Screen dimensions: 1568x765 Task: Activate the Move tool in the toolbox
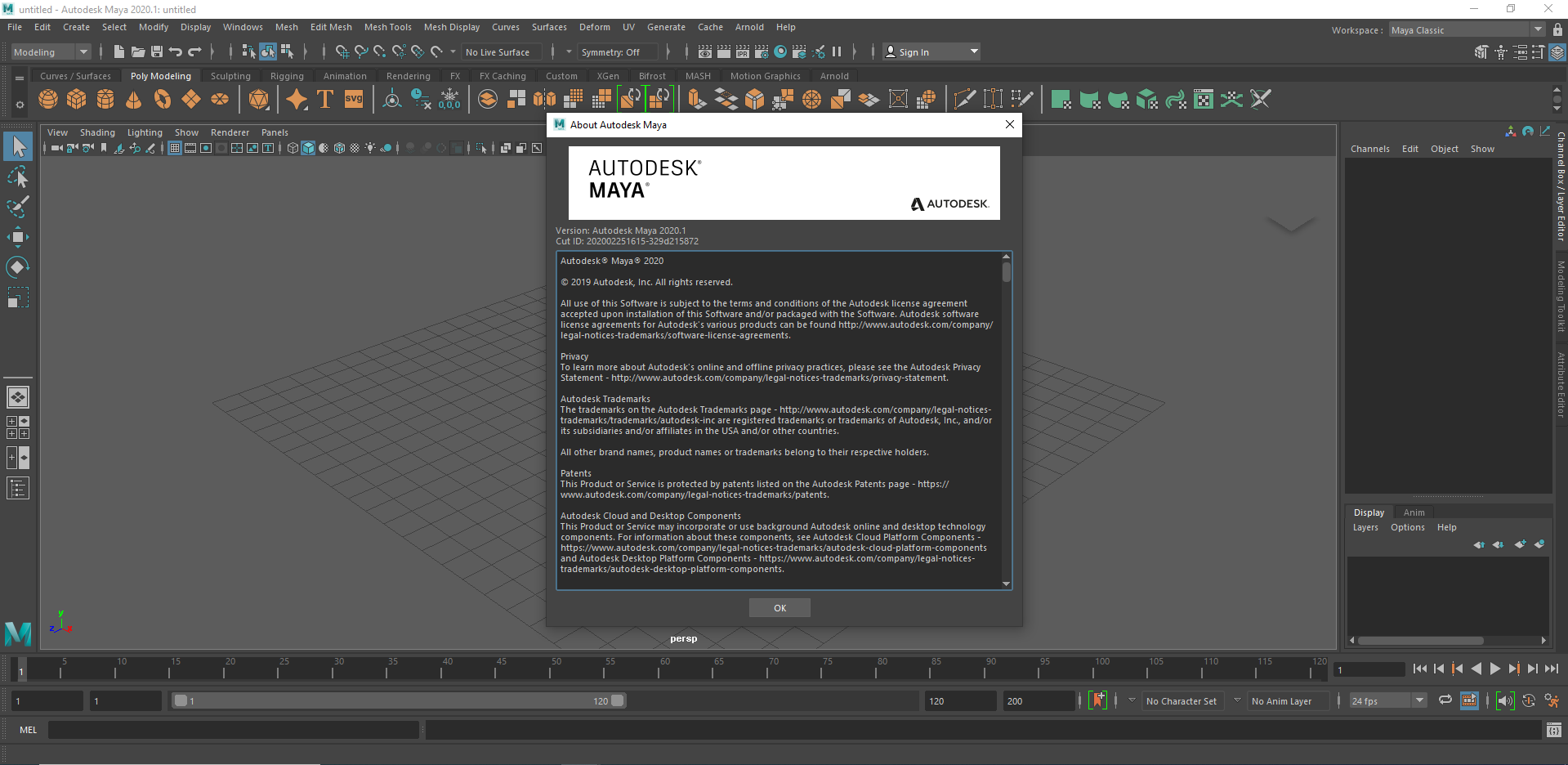point(18,237)
